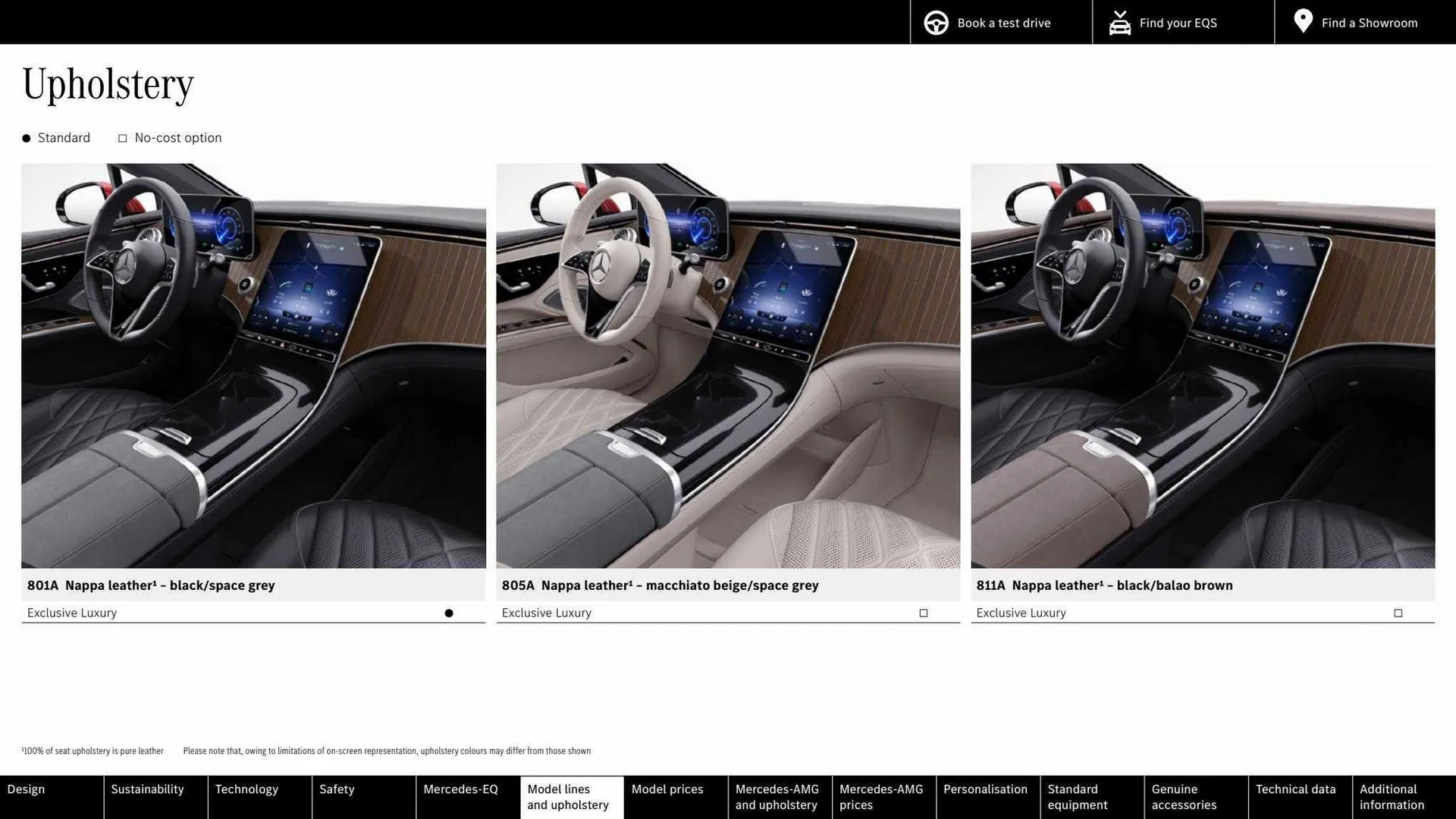
Task: Select the black/space grey interior color preview
Action: point(254,366)
